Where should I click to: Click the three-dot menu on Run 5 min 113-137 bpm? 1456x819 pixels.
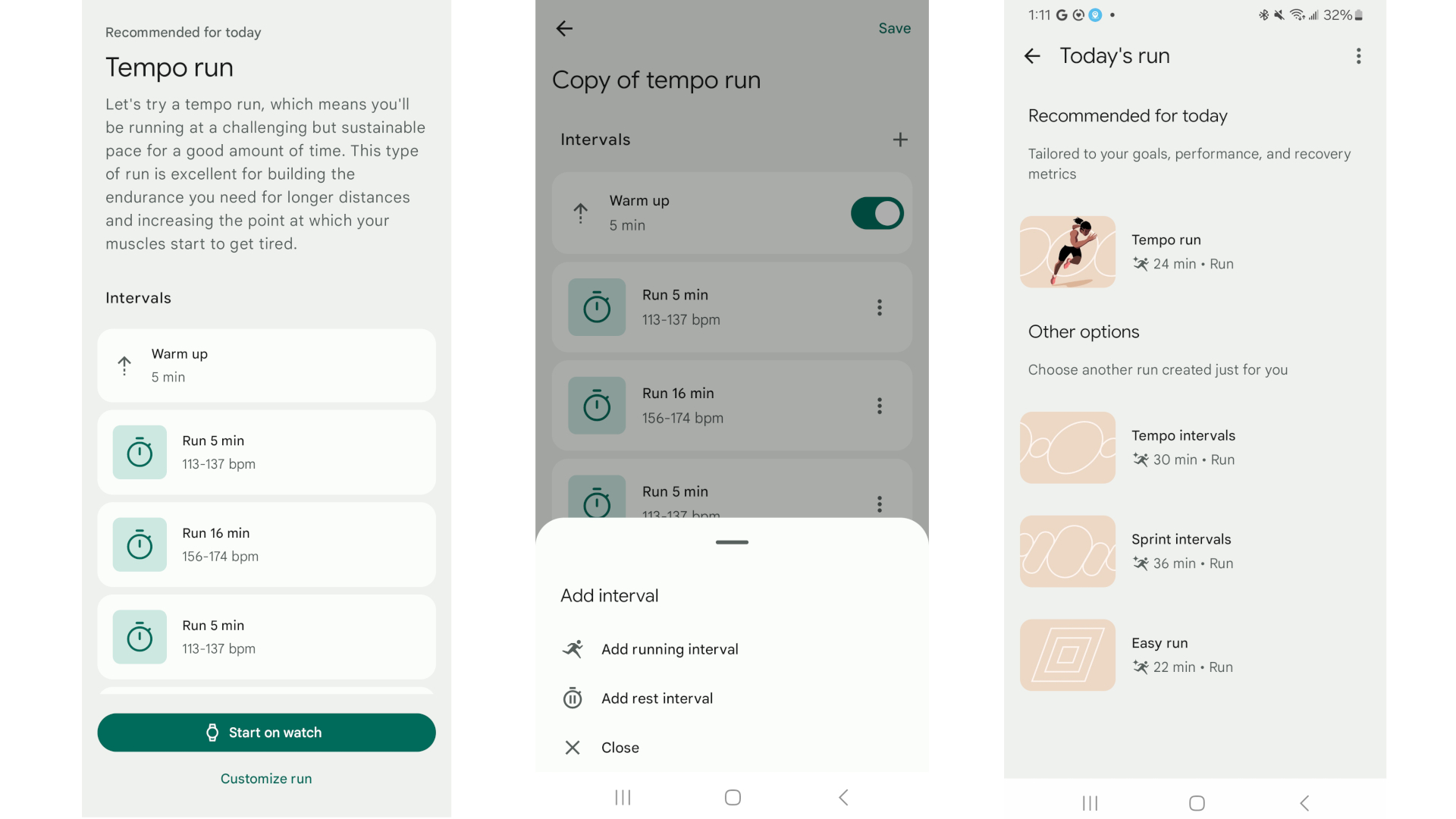coord(878,307)
